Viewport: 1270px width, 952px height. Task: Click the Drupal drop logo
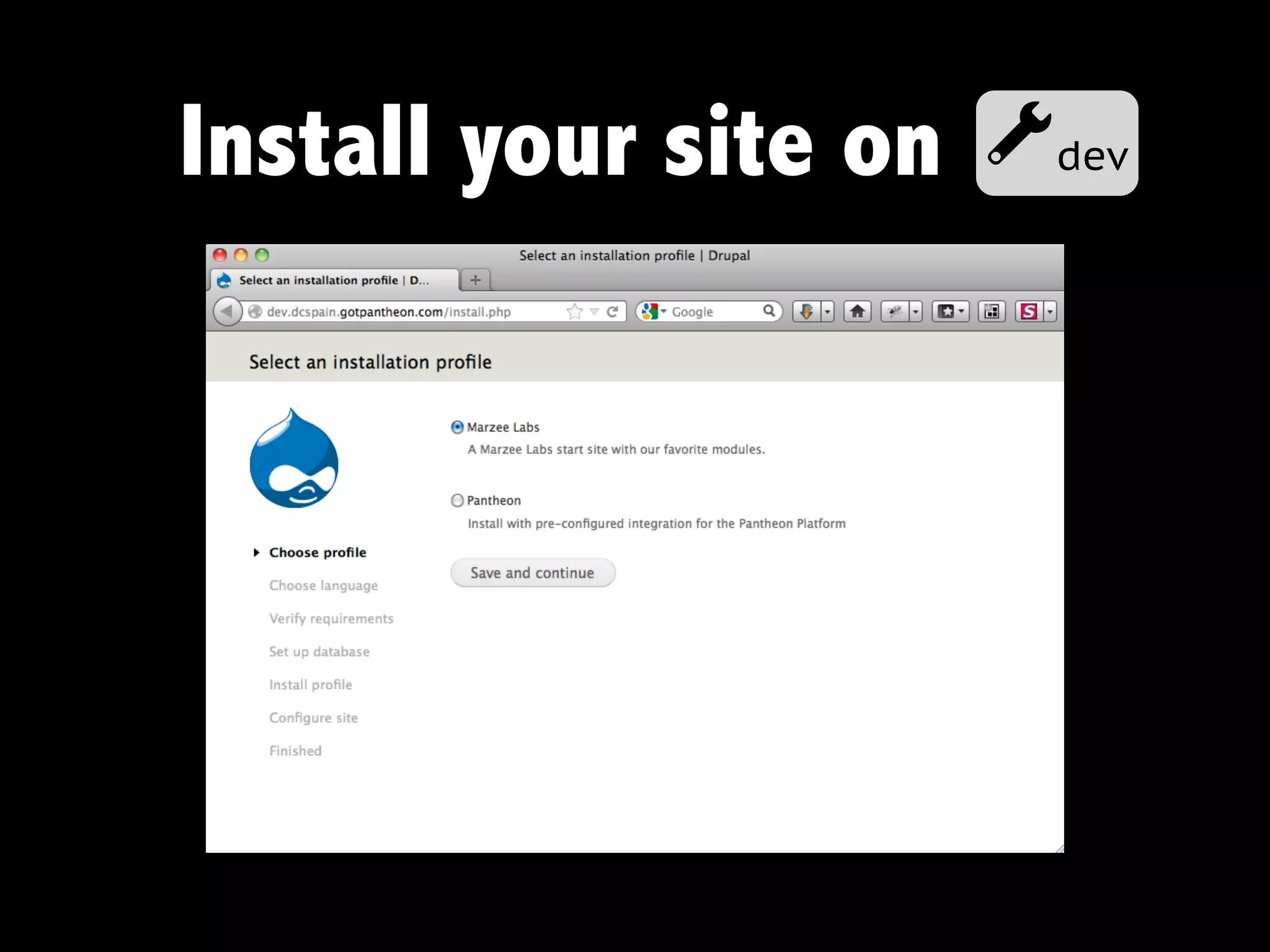click(294, 458)
